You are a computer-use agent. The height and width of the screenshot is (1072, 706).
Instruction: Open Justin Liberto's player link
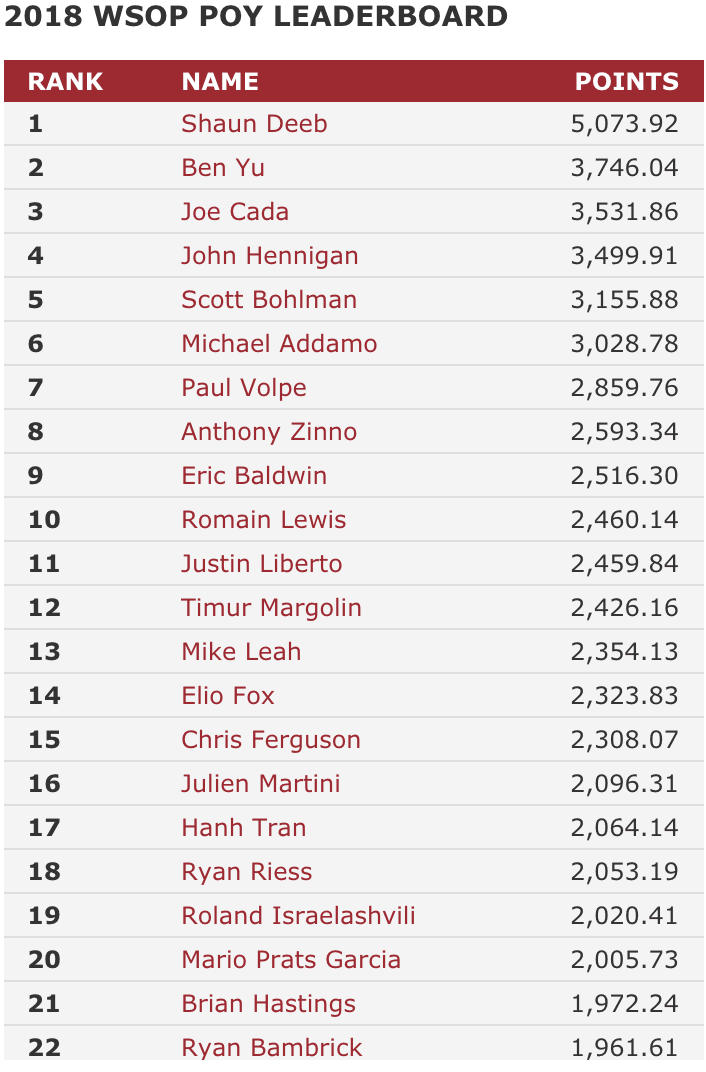click(262, 564)
